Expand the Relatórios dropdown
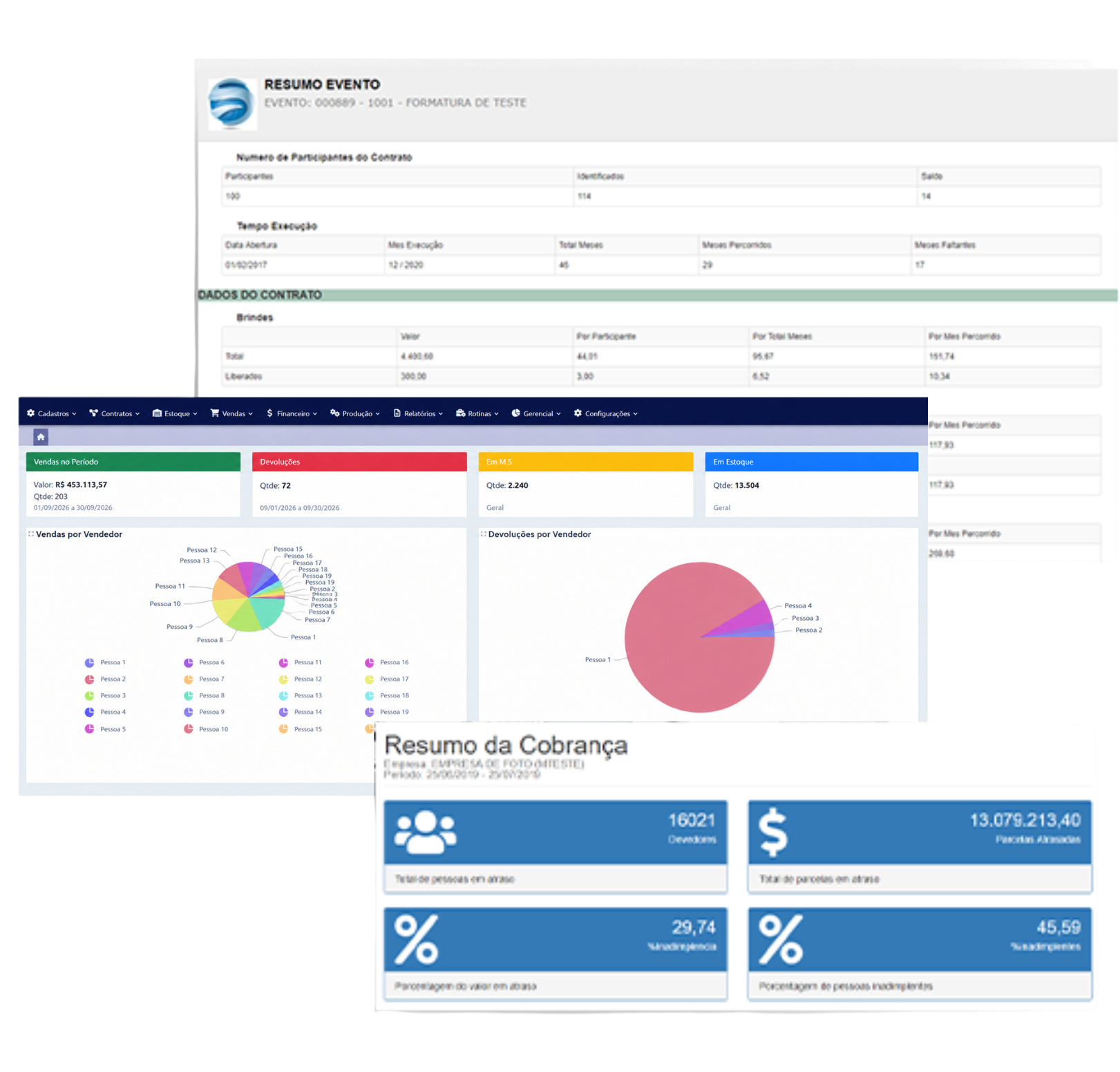 click(x=419, y=413)
